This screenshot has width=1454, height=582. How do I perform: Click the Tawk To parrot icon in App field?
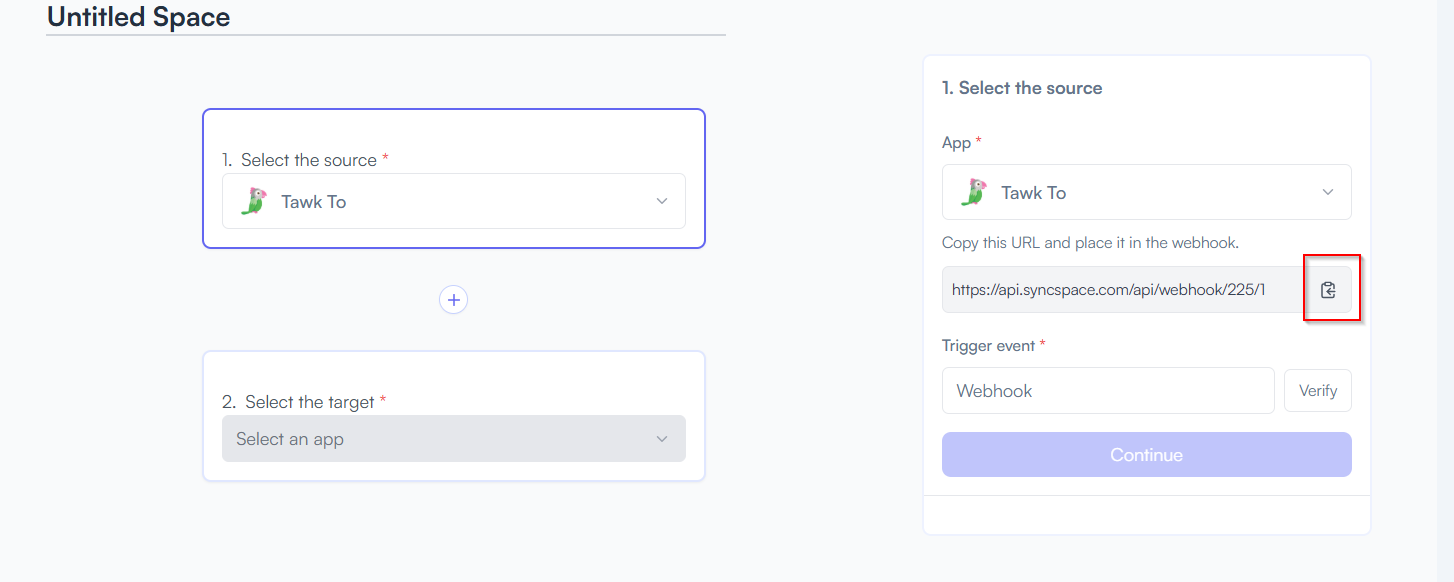pos(973,192)
